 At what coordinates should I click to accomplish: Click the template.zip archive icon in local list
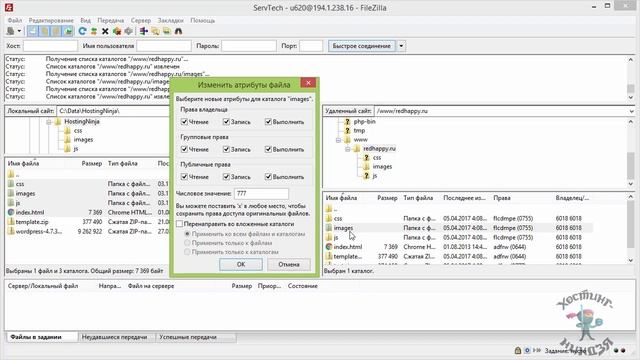click(x=11, y=222)
